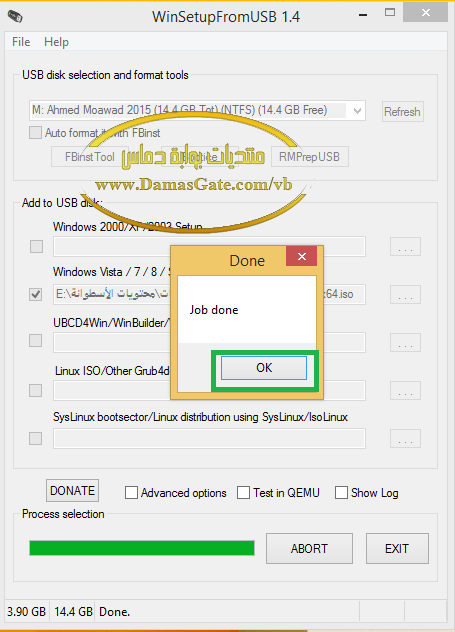Click the green process progress bar
Image resolution: width=455 pixels, height=632 pixels.
point(142,548)
